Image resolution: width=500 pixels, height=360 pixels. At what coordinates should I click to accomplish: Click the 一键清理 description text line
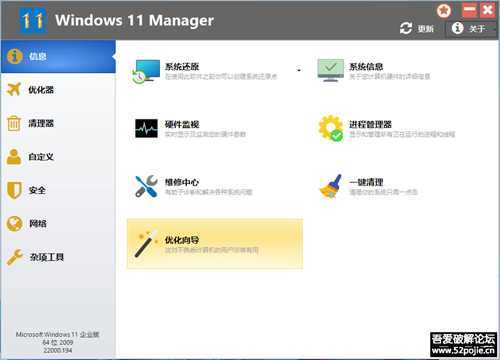(383, 192)
